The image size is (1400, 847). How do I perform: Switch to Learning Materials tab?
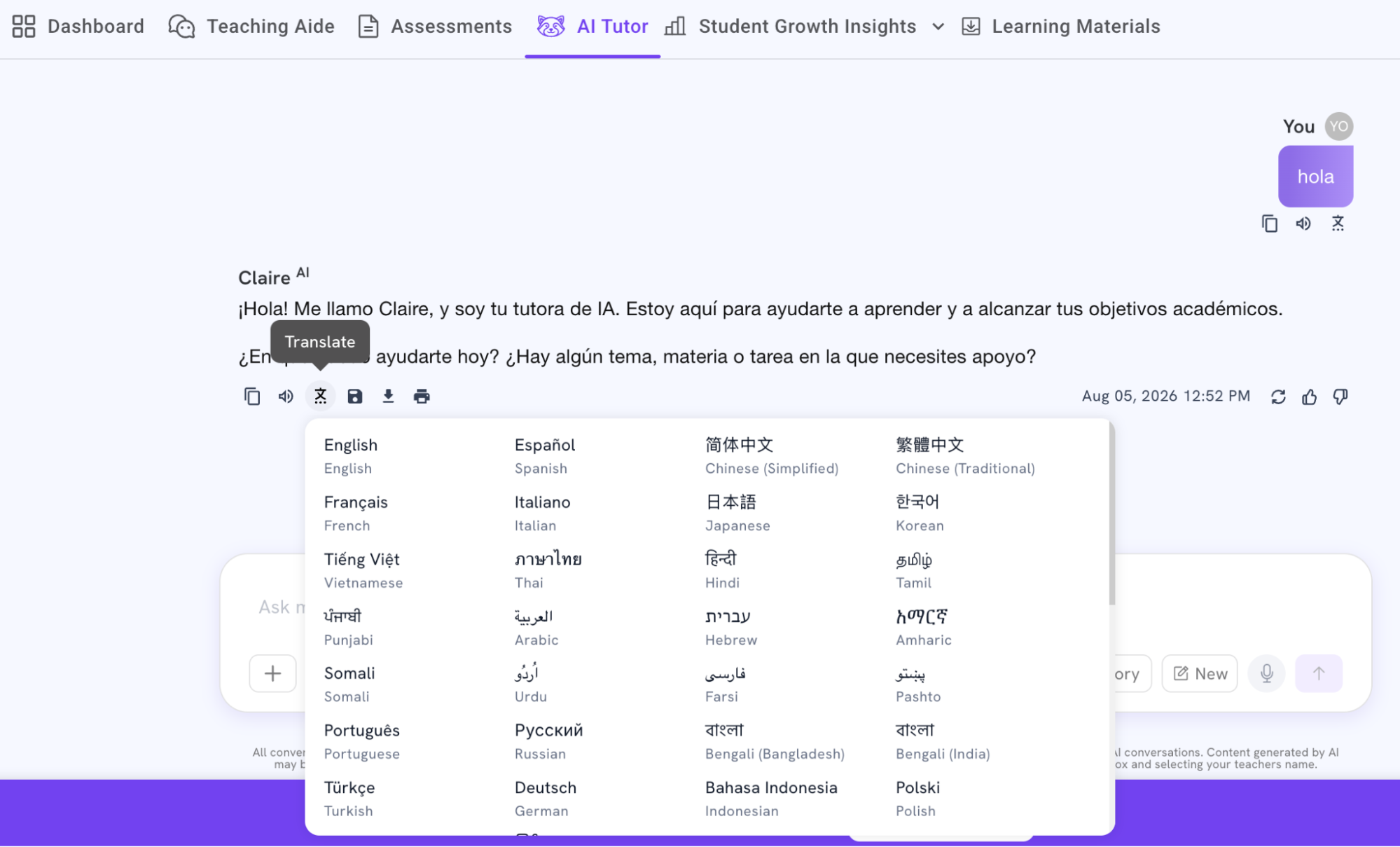pyautogui.click(x=1060, y=27)
